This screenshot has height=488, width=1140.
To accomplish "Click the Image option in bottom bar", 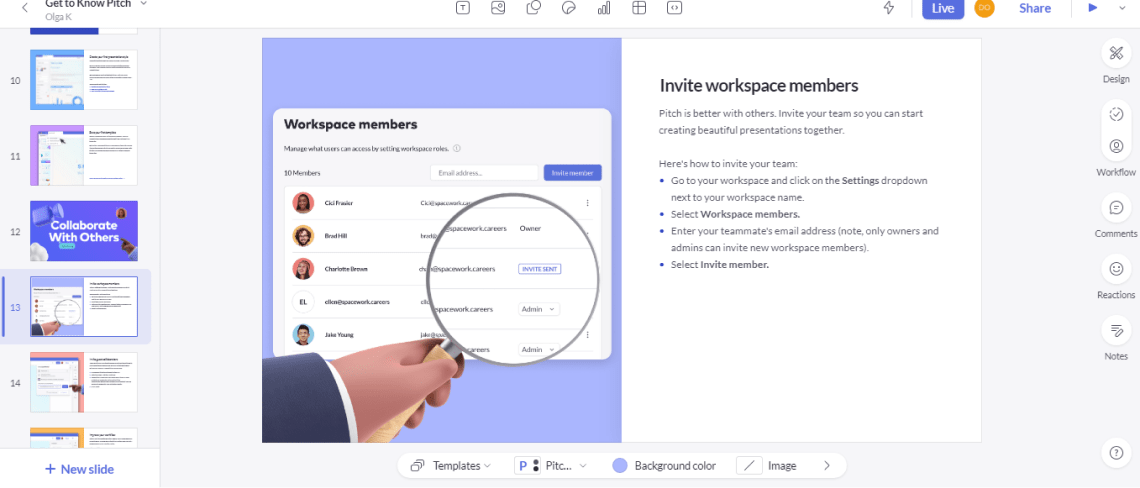I will (766, 465).
